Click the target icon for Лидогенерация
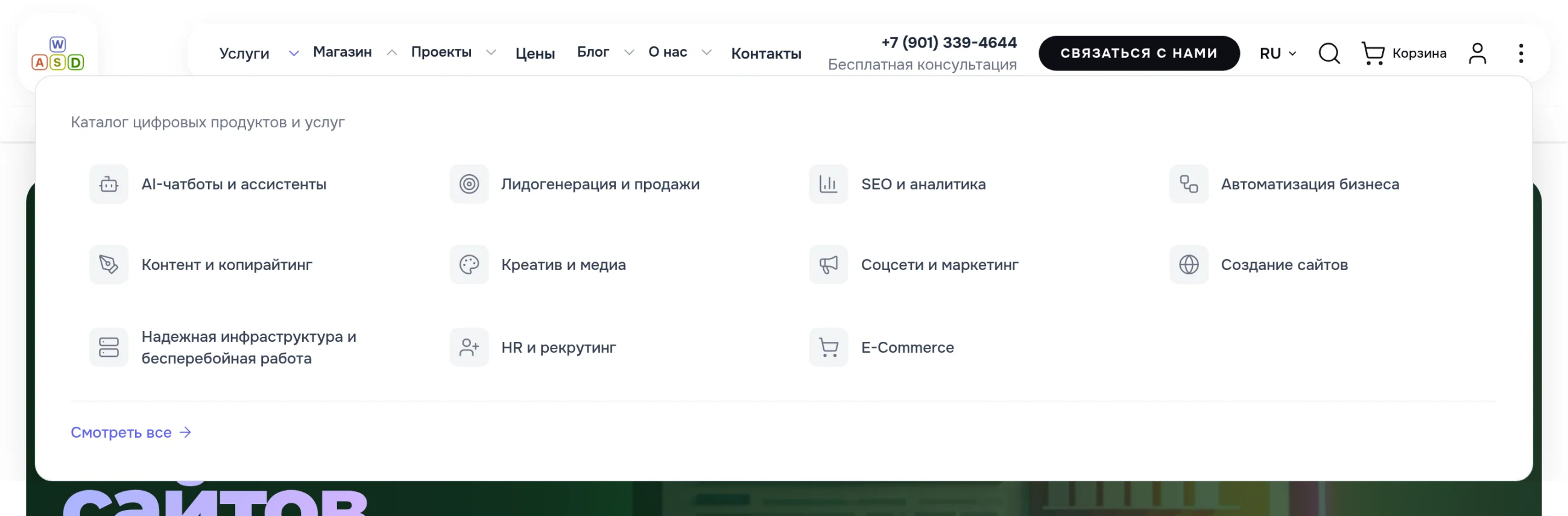1568x516 pixels. pyautogui.click(x=469, y=184)
